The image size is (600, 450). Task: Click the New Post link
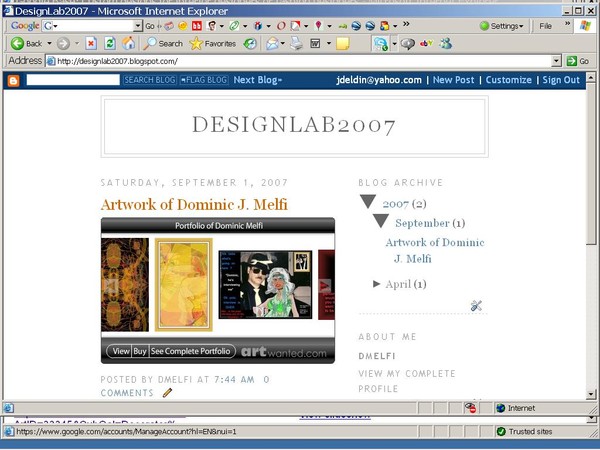pos(453,80)
